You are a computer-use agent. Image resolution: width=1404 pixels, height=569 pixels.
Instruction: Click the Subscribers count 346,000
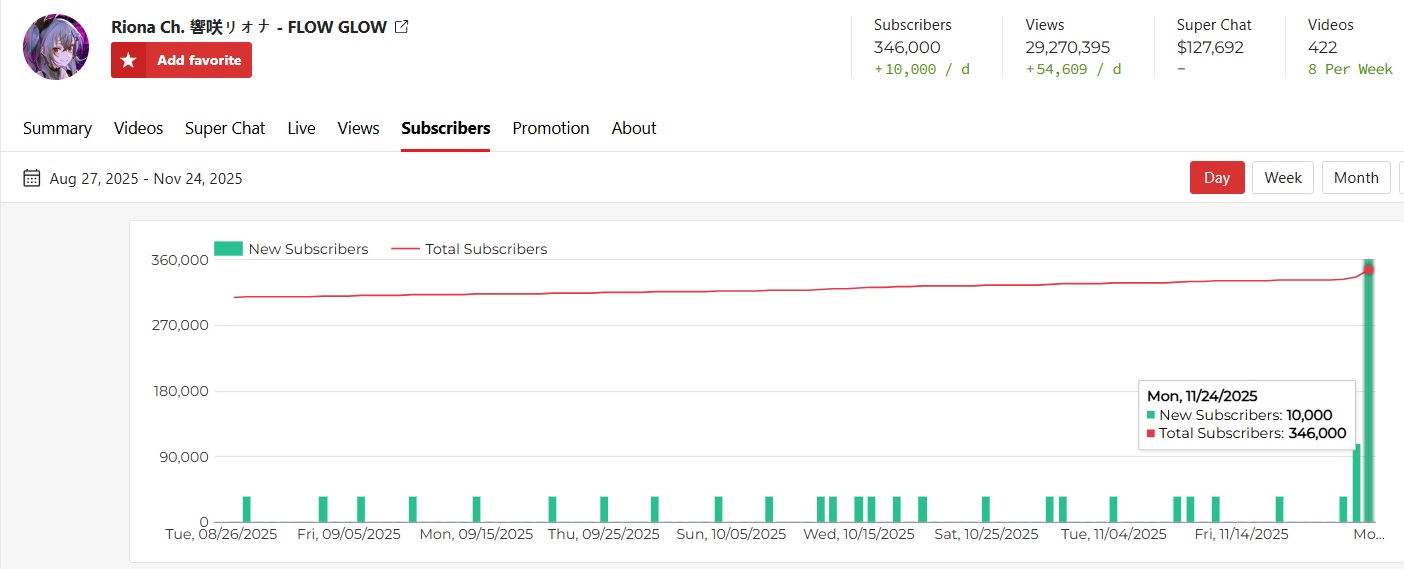tap(908, 47)
